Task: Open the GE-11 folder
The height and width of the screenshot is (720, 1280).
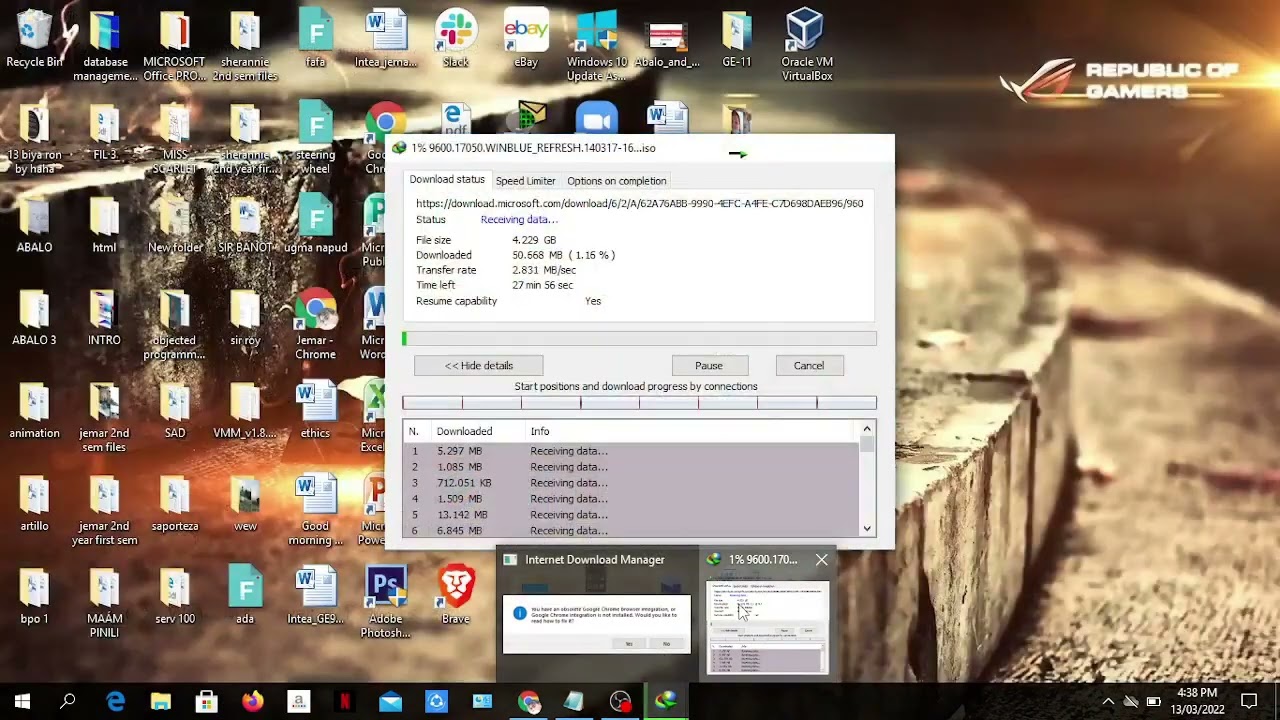Action: pos(737,38)
